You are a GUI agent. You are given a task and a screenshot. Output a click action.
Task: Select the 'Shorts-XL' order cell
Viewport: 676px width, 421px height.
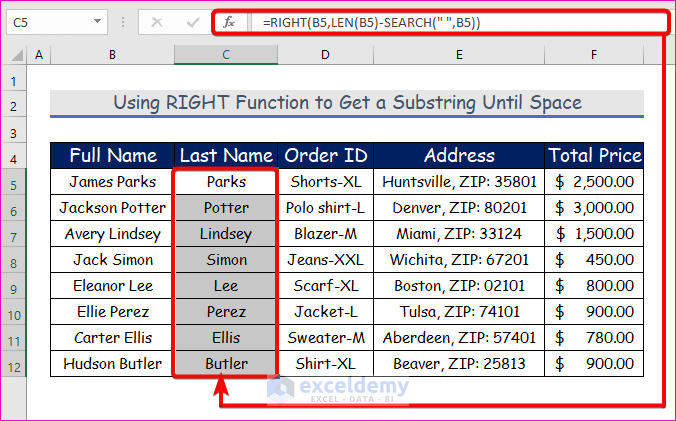click(x=325, y=182)
